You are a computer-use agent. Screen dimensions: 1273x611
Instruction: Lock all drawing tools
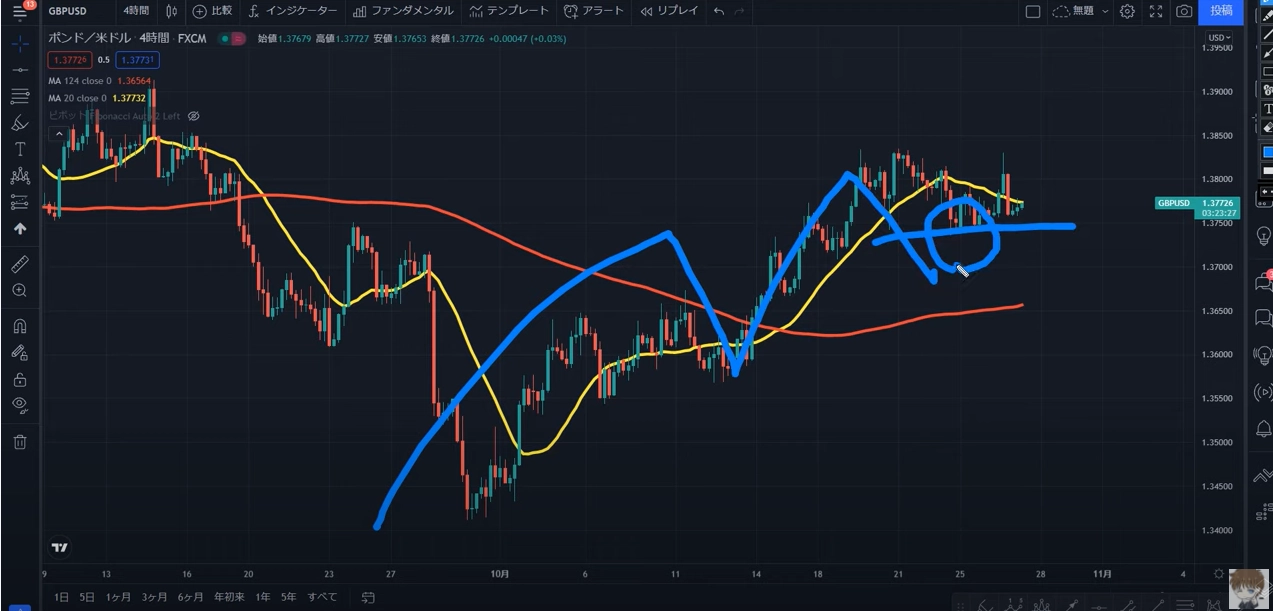click(x=19, y=379)
